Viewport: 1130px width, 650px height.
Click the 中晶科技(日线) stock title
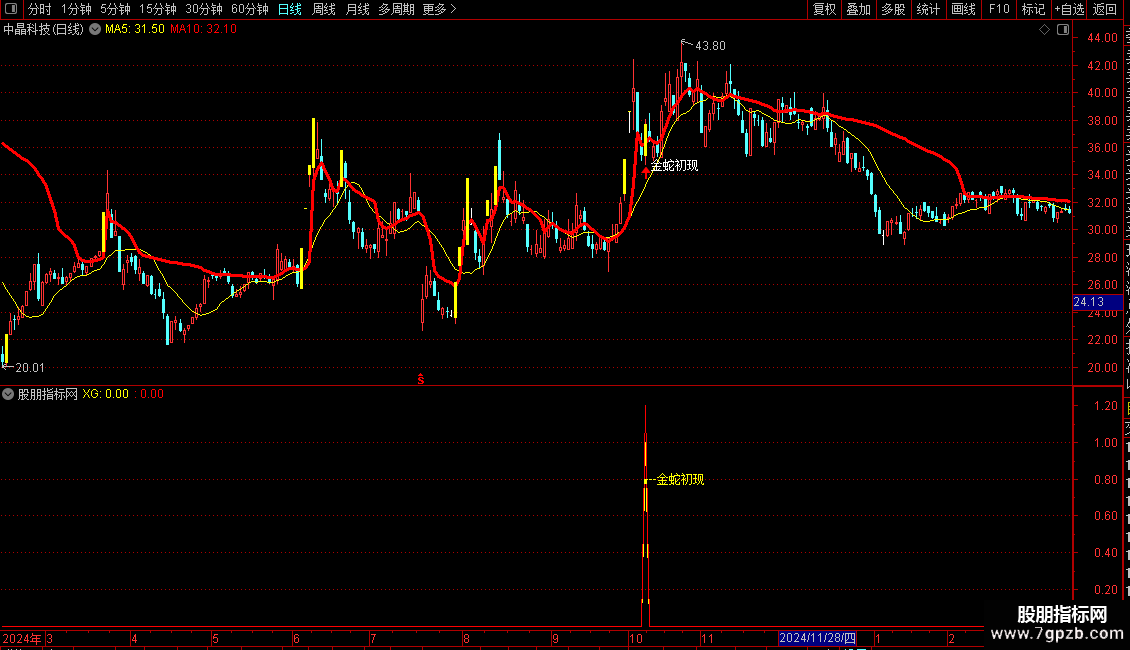point(44,30)
